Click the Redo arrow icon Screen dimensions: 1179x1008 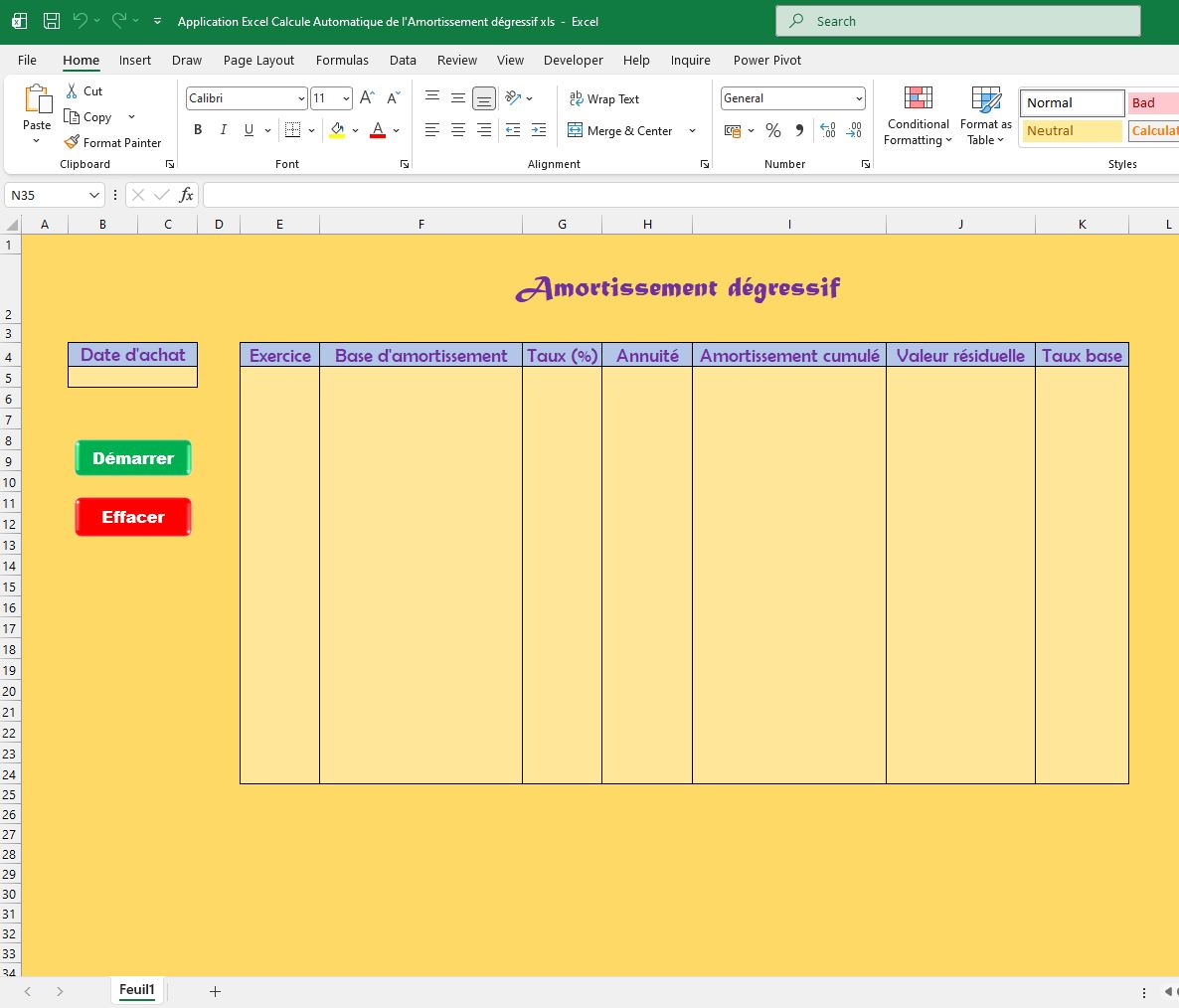pos(119,20)
